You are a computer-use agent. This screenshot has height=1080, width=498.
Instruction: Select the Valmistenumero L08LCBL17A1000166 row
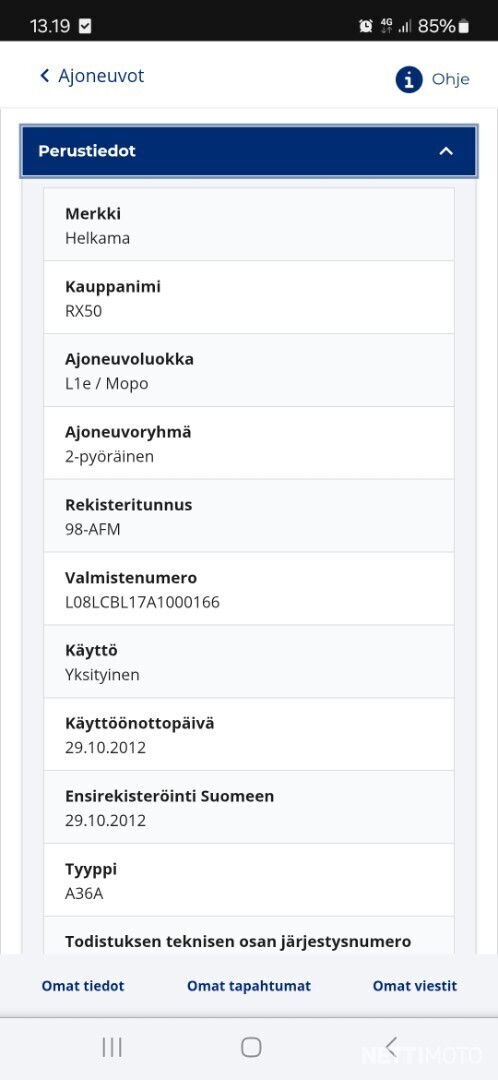click(249, 589)
